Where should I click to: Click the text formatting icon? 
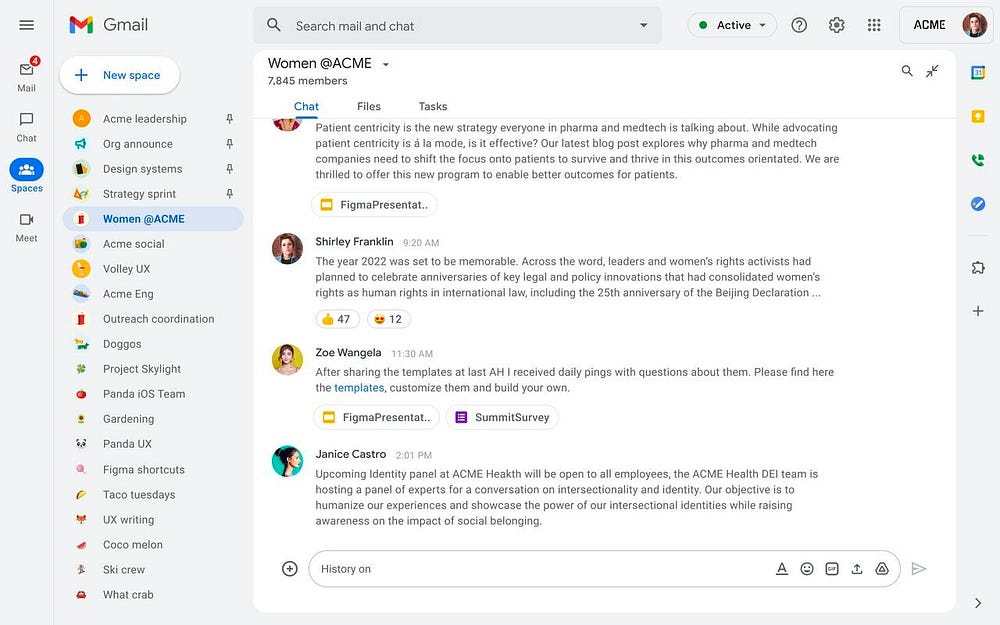[x=782, y=569]
